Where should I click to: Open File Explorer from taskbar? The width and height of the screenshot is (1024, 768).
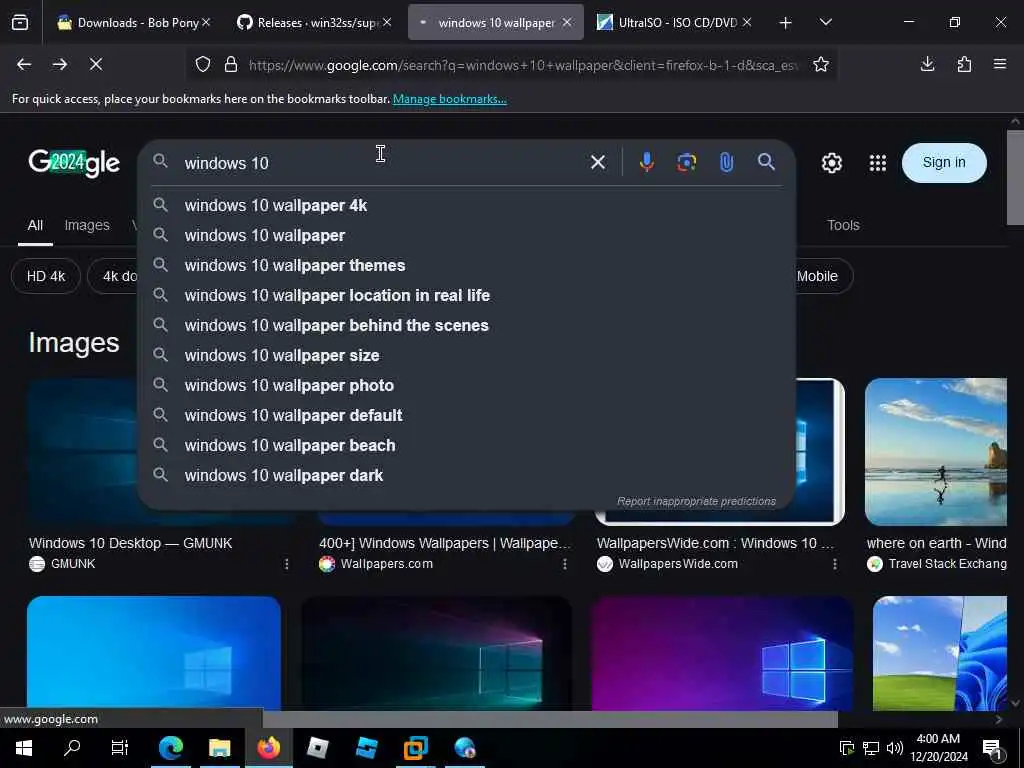click(219, 748)
